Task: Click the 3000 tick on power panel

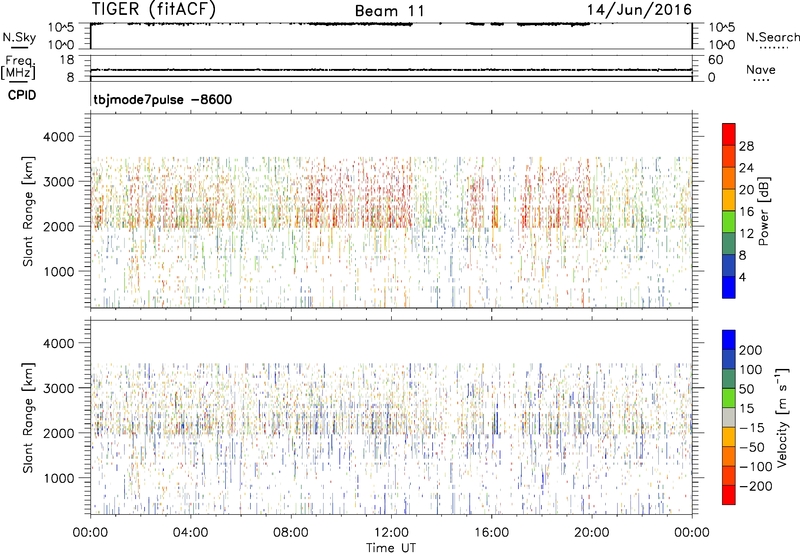Action: click(58, 182)
